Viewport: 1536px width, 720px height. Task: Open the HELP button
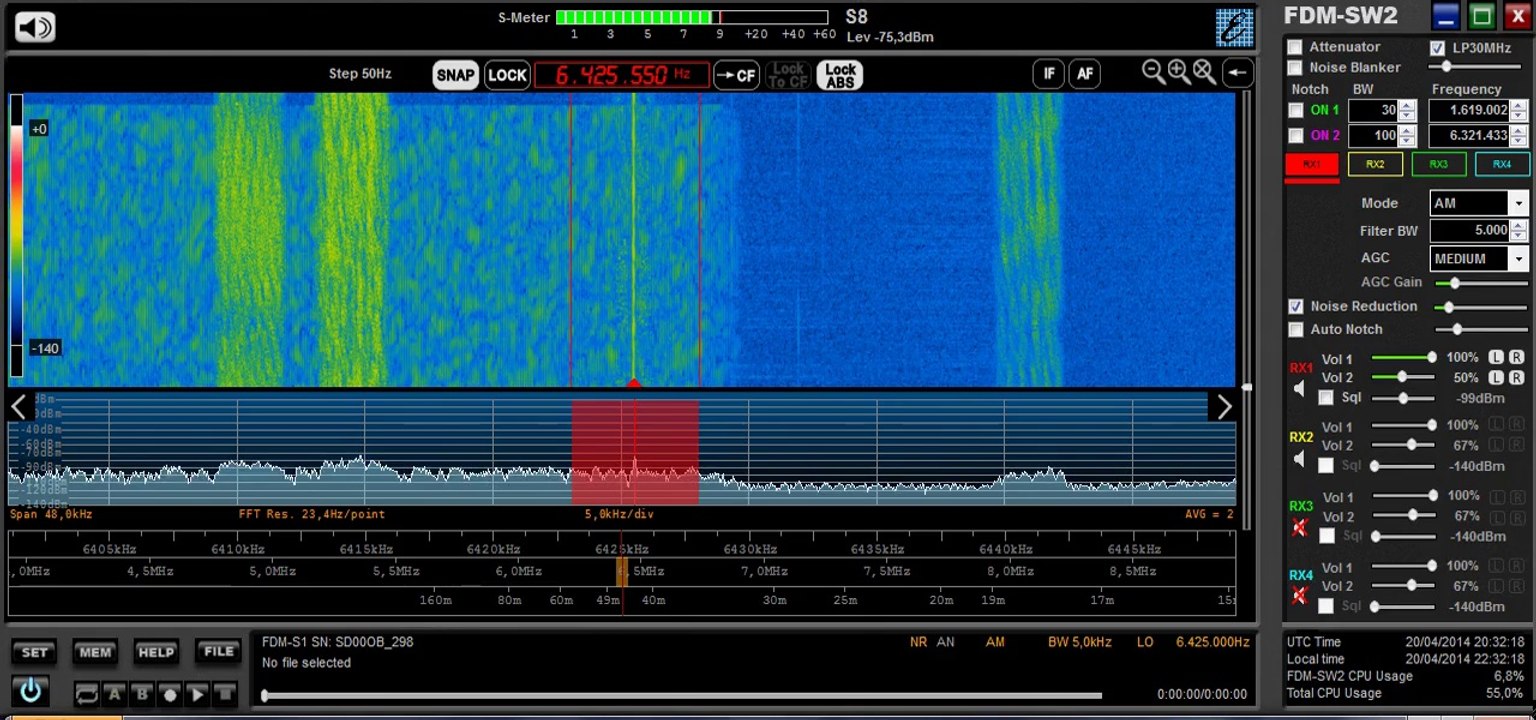(156, 652)
